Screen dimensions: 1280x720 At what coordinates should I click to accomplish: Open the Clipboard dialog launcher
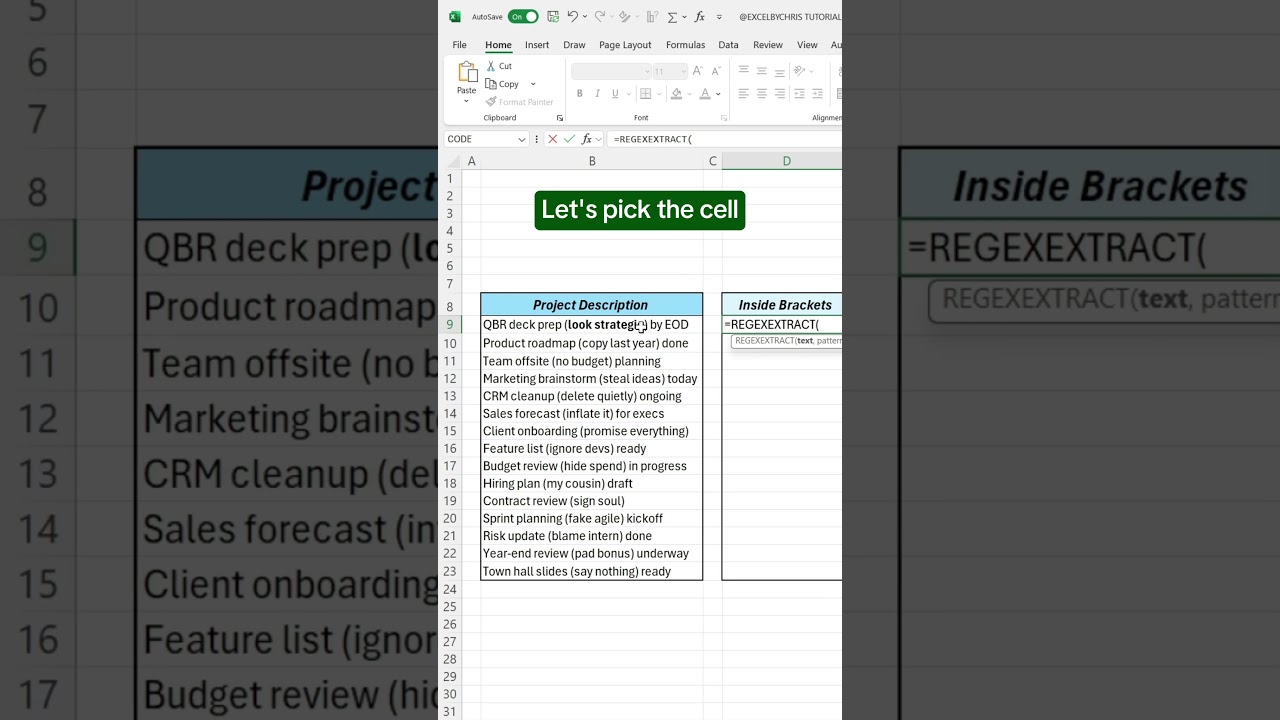[560, 118]
